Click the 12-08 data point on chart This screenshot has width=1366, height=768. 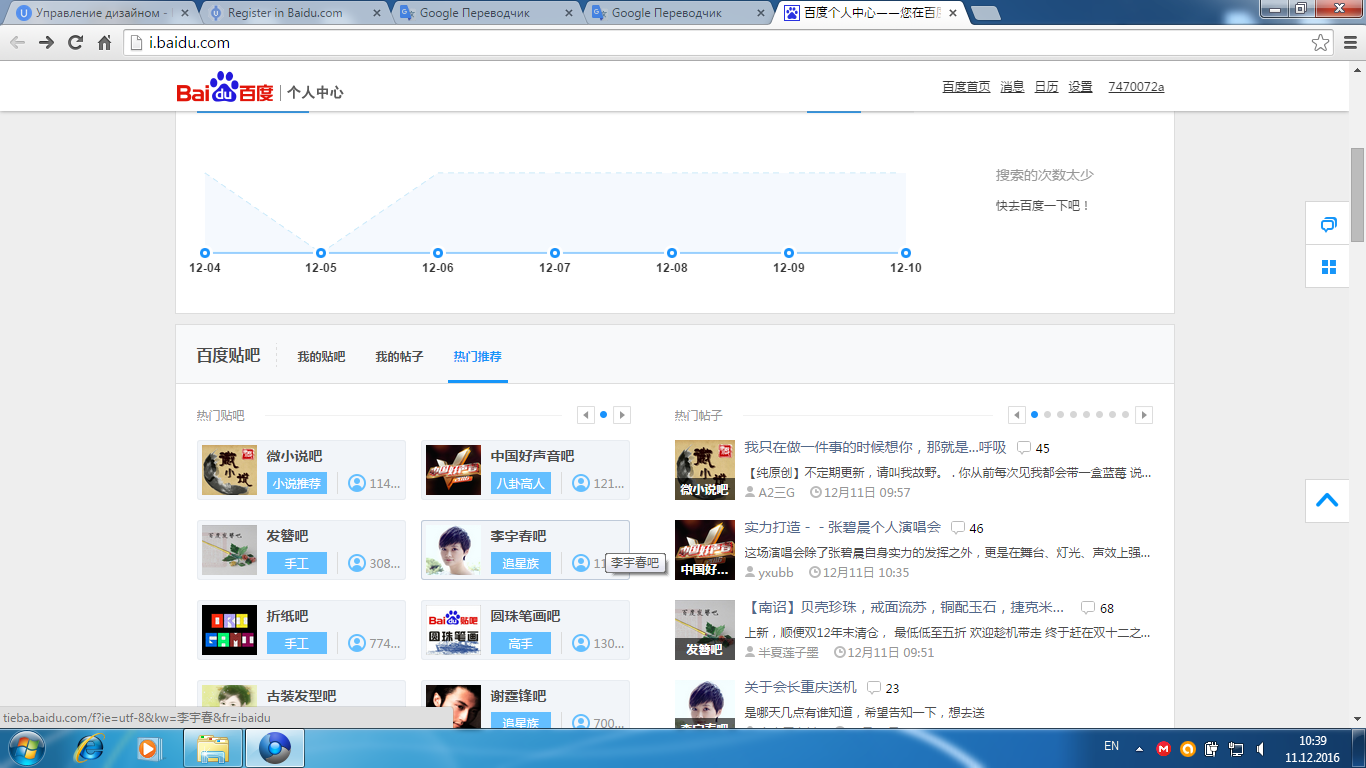tap(672, 253)
